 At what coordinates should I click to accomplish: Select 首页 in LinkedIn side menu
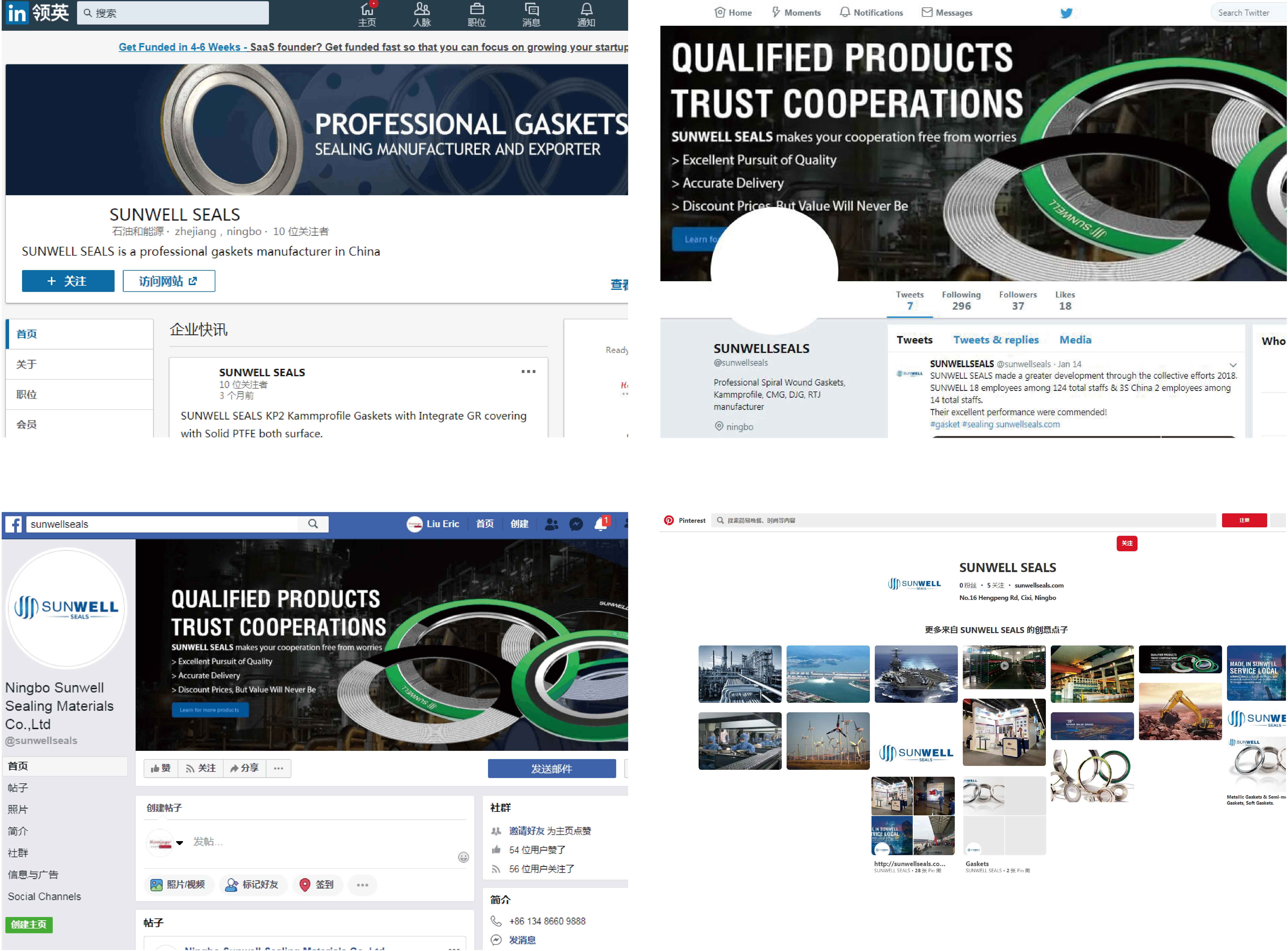click(x=79, y=334)
